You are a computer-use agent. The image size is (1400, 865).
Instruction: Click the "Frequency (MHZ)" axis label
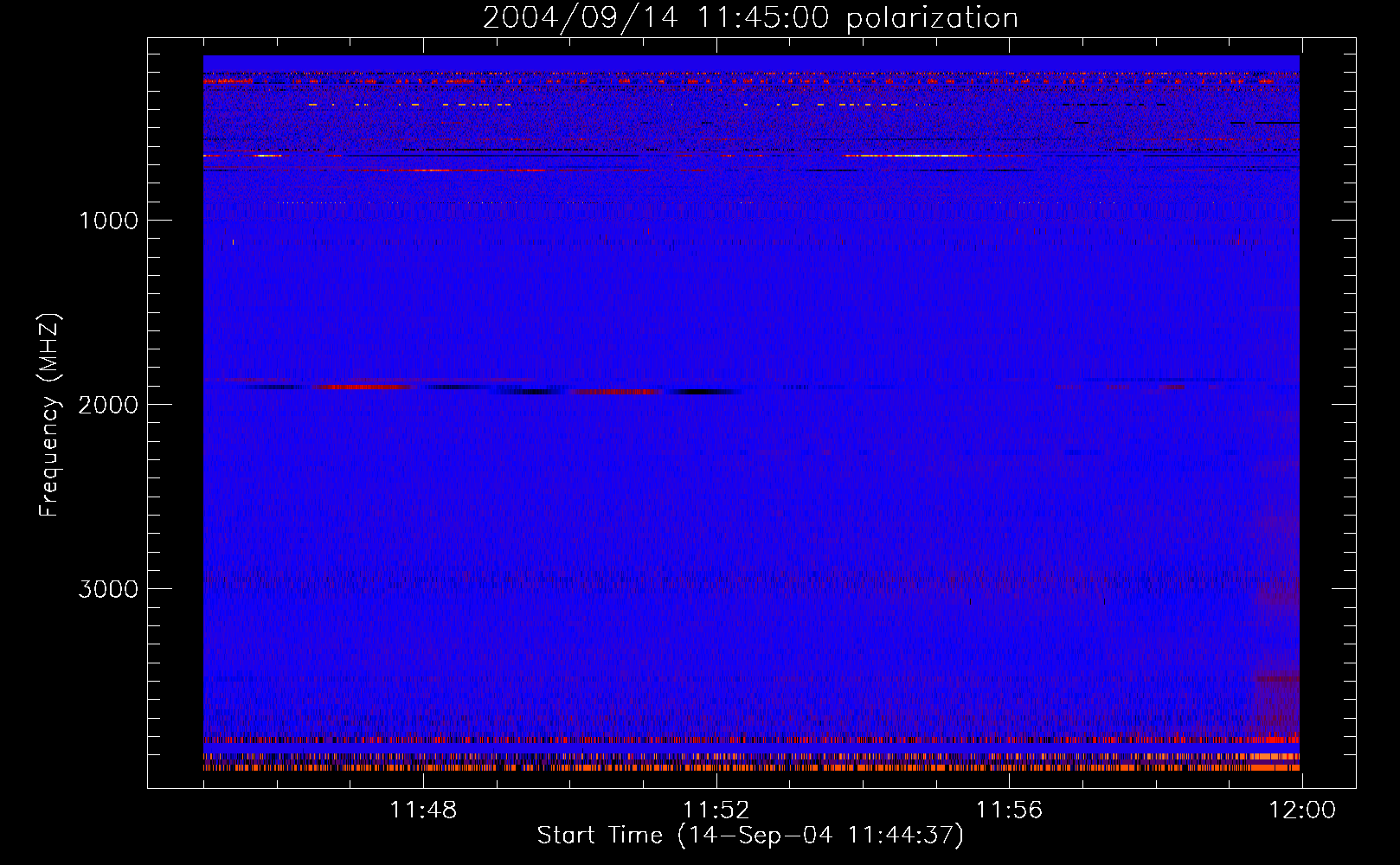pyautogui.click(x=49, y=415)
